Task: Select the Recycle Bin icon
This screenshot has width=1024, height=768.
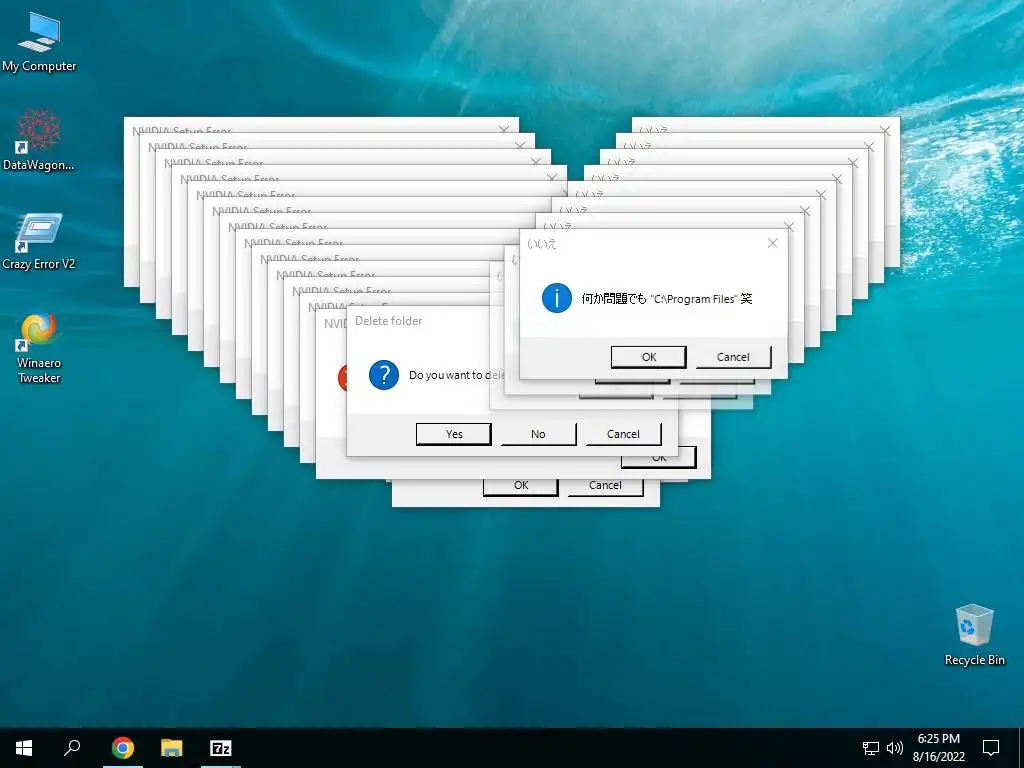Action: pos(974,635)
